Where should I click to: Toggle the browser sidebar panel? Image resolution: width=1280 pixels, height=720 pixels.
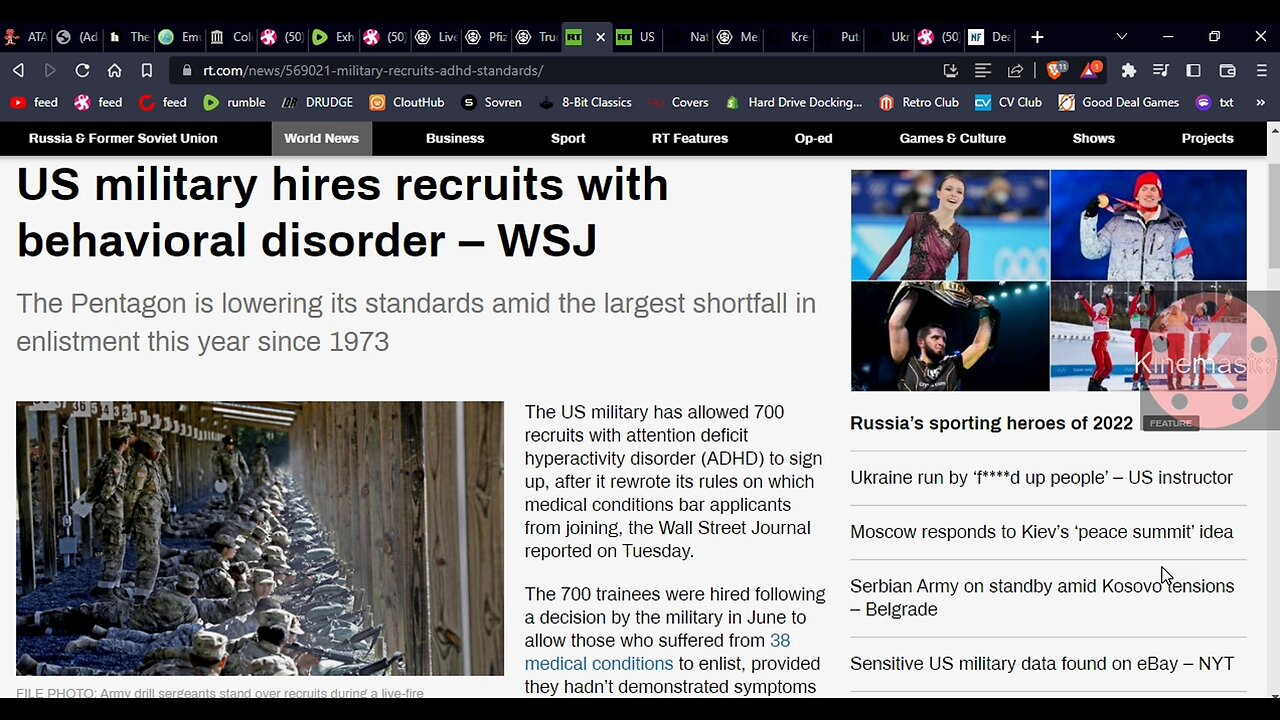click(x=1193, y=70)
